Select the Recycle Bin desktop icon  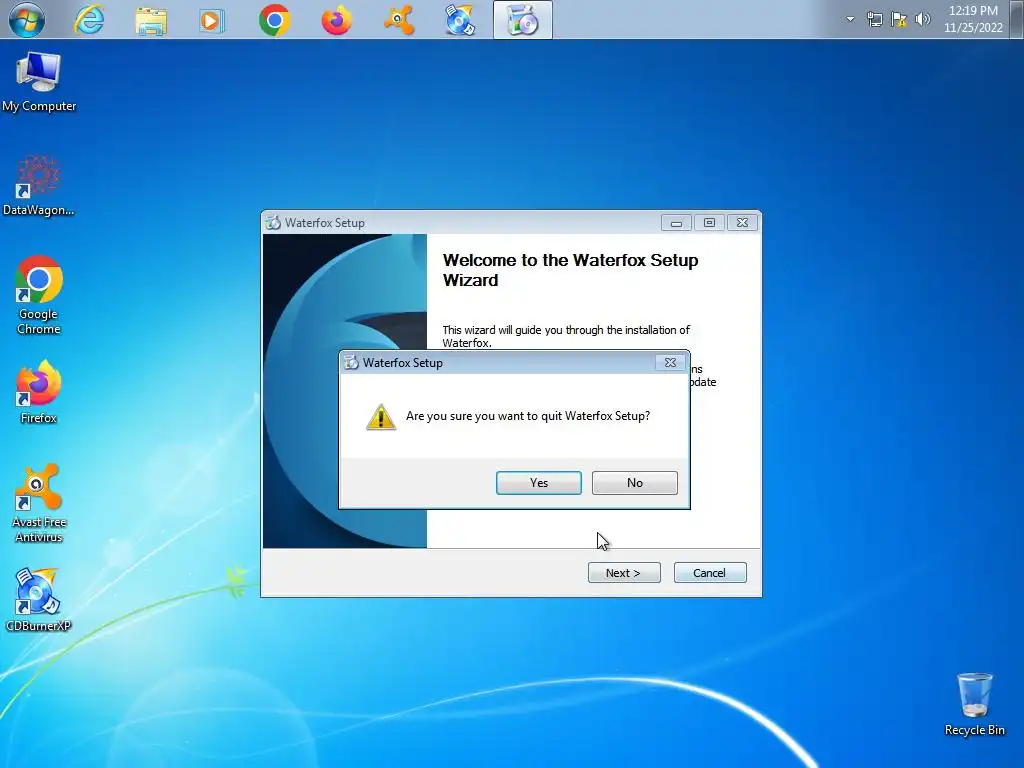[974, 705]
